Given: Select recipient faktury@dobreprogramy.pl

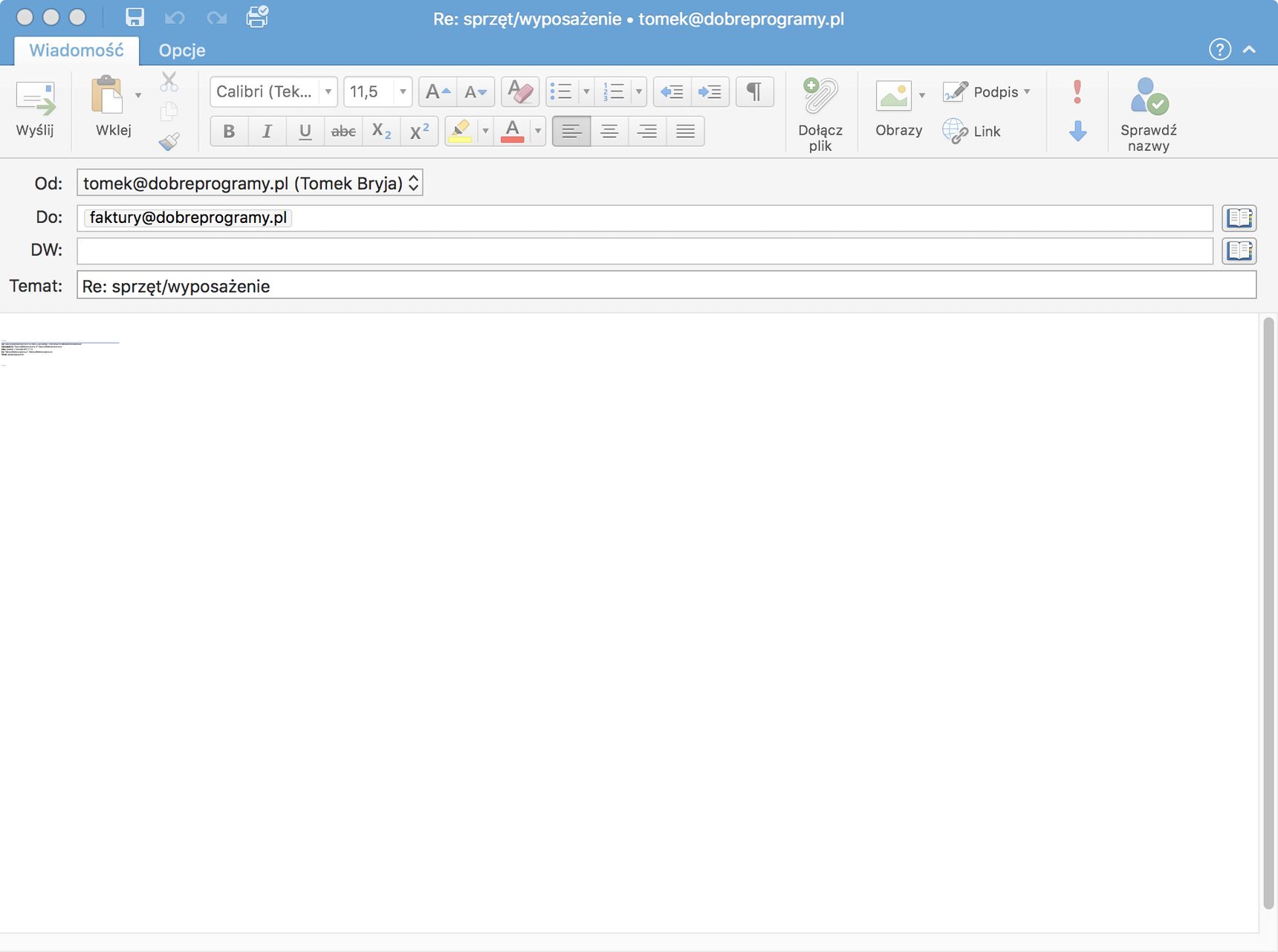Looking at the screenshot, I should (188, 217).
